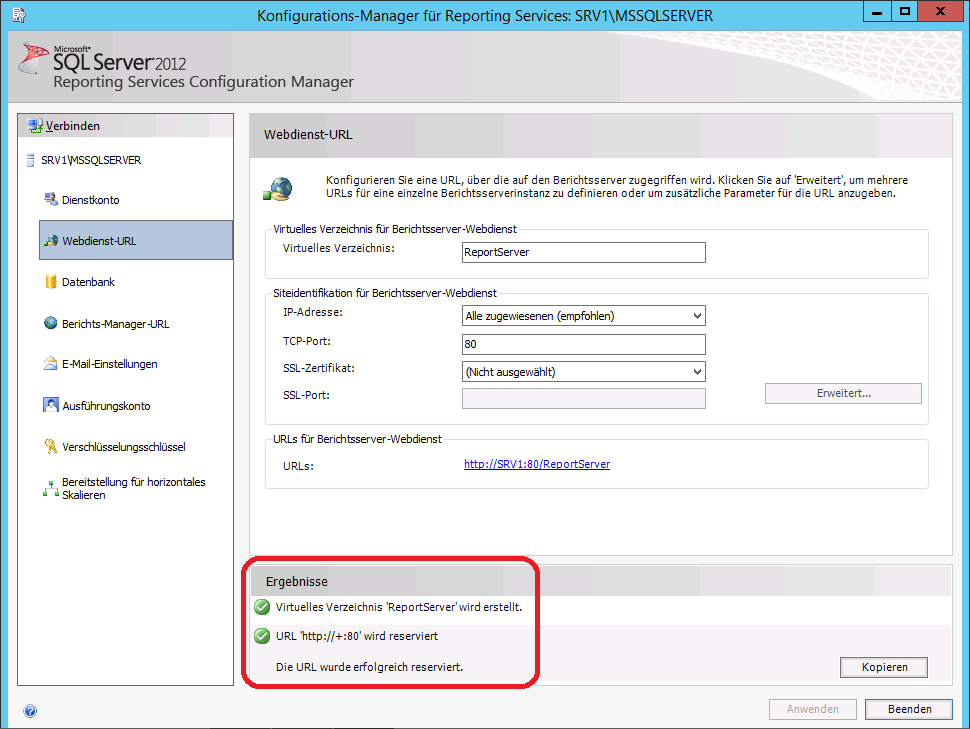Image resolution: width=970 pixels, height=729 pixels.
Task: Click the Webdienst-URL sidebar icon
Action: [x=51, y=240]
